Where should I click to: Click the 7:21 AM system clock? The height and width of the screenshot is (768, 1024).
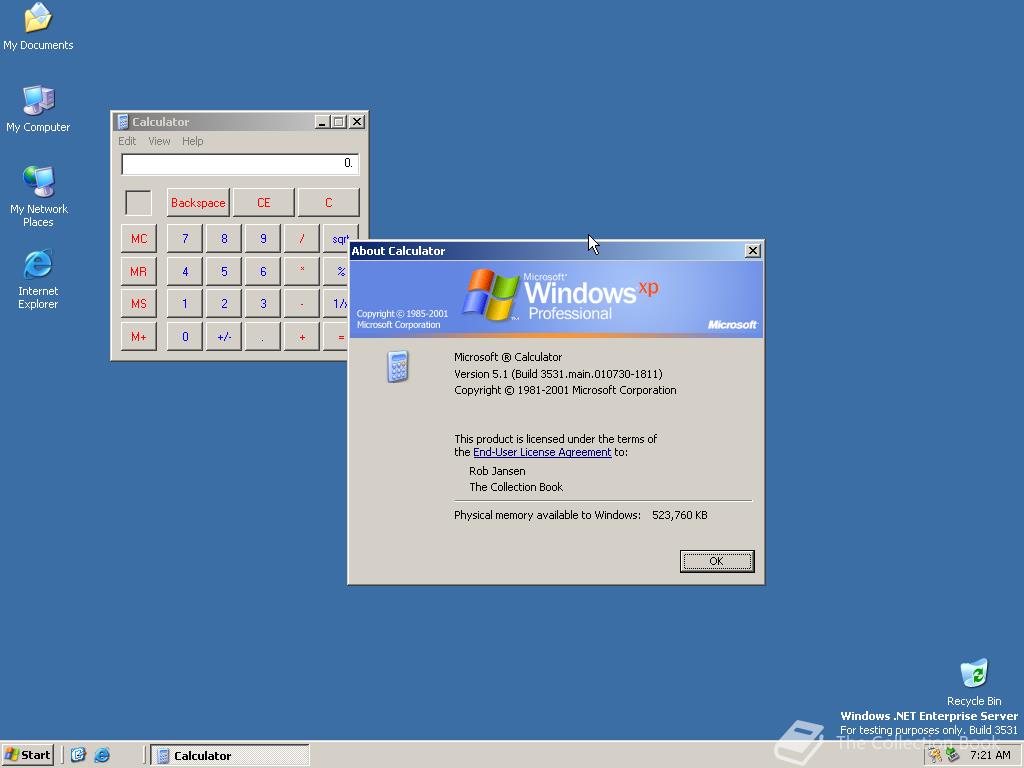[990, 755]
